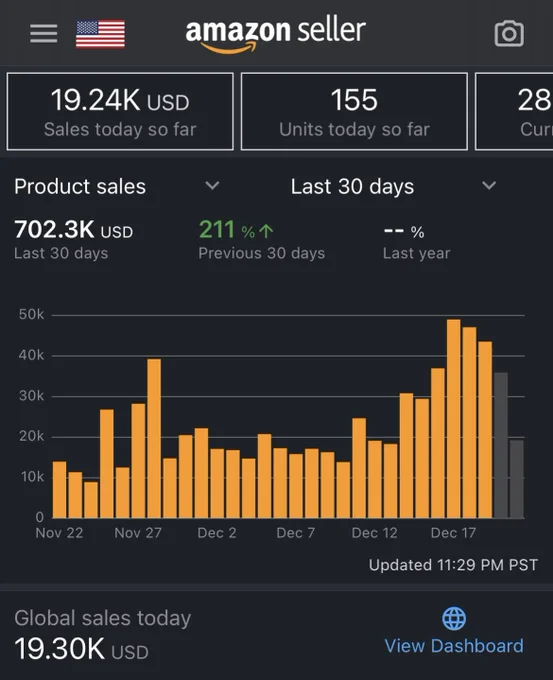
Task: Tap the blue globe icon
Action: coord(454,618)
